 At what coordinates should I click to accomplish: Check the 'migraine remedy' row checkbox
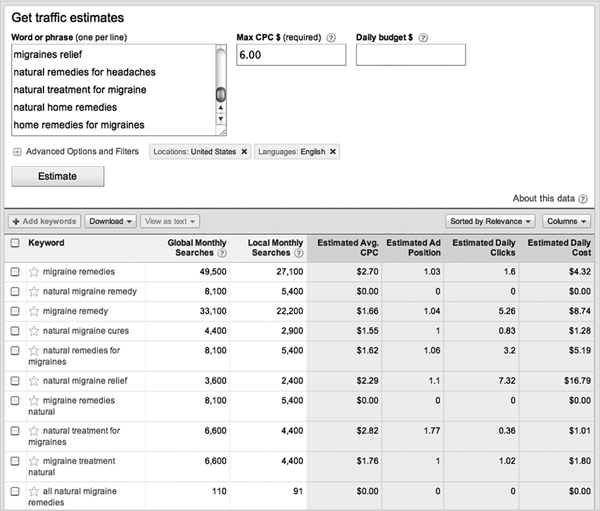coord(15,311)
